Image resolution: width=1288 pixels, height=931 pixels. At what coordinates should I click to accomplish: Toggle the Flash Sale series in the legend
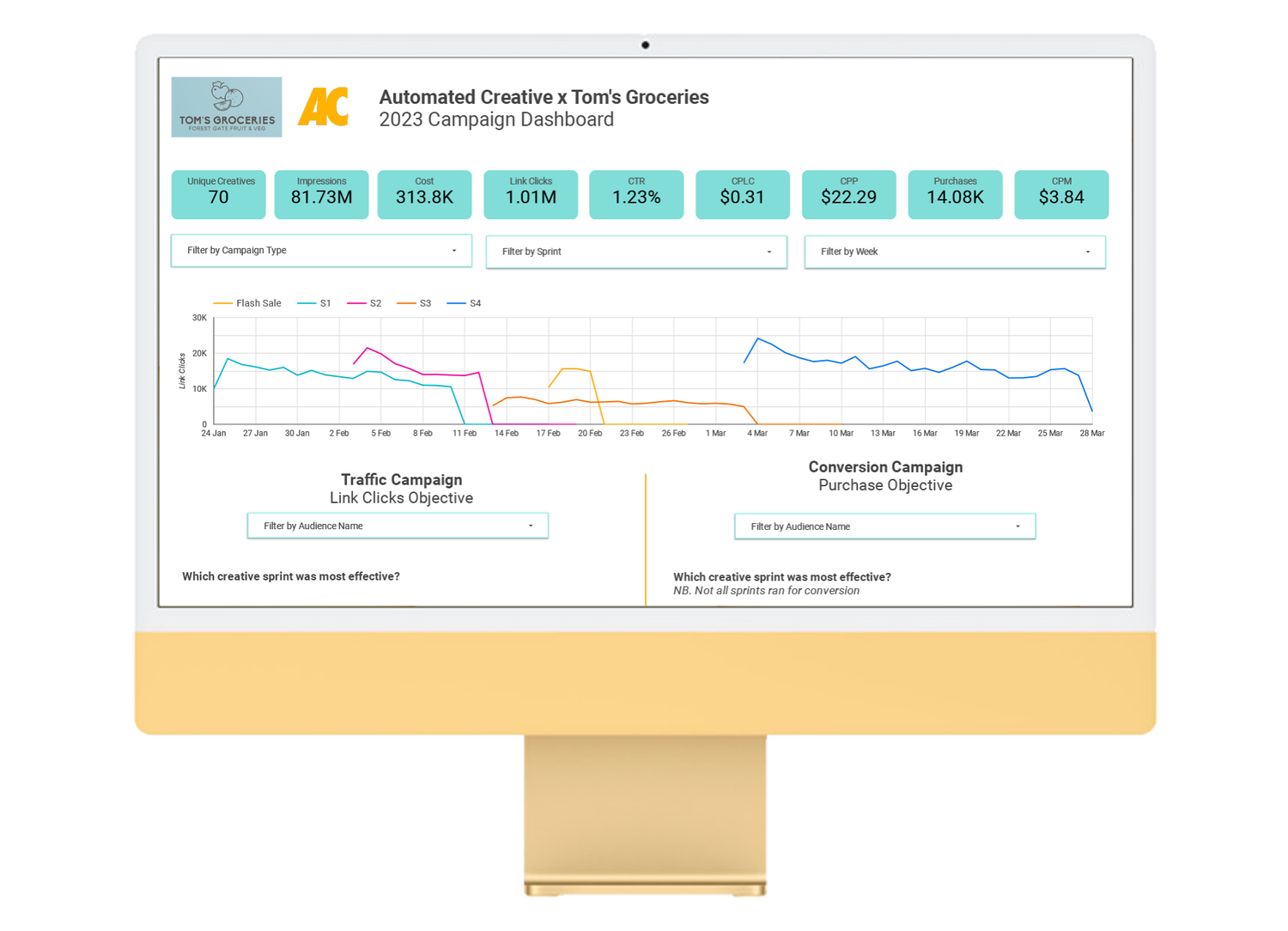(247, 302)
